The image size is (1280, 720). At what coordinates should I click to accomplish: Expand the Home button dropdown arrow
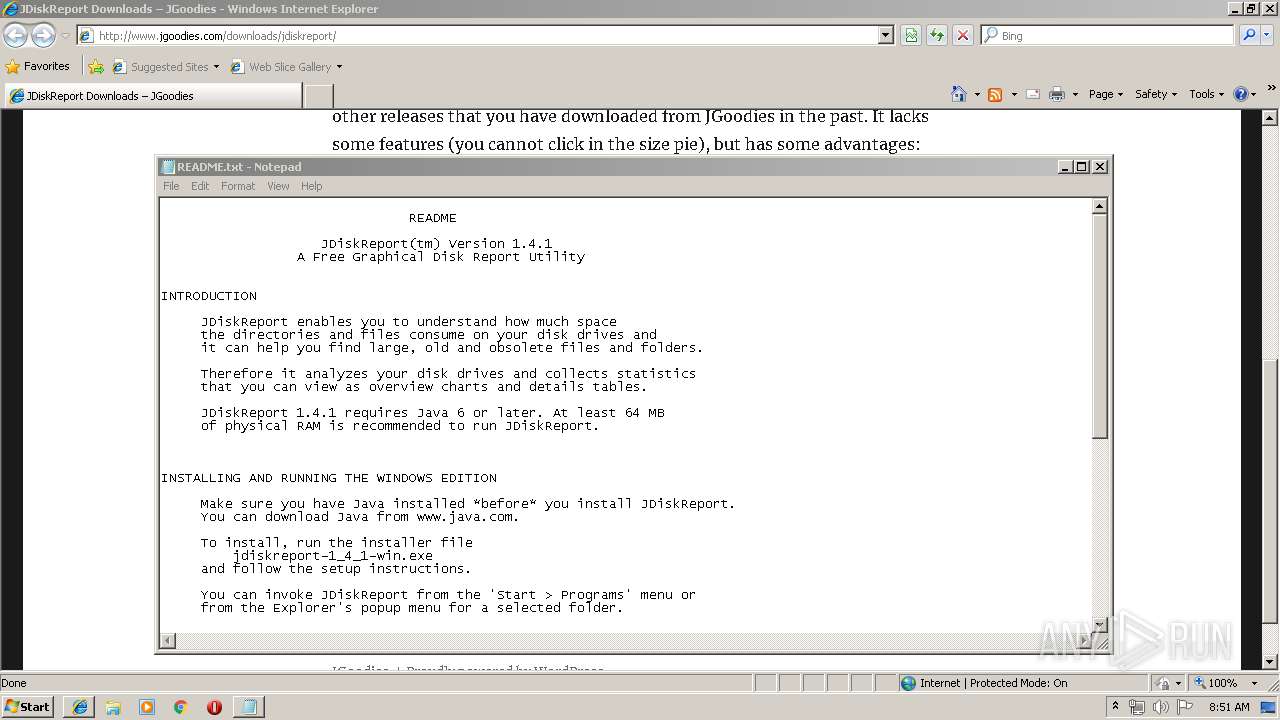976,94
